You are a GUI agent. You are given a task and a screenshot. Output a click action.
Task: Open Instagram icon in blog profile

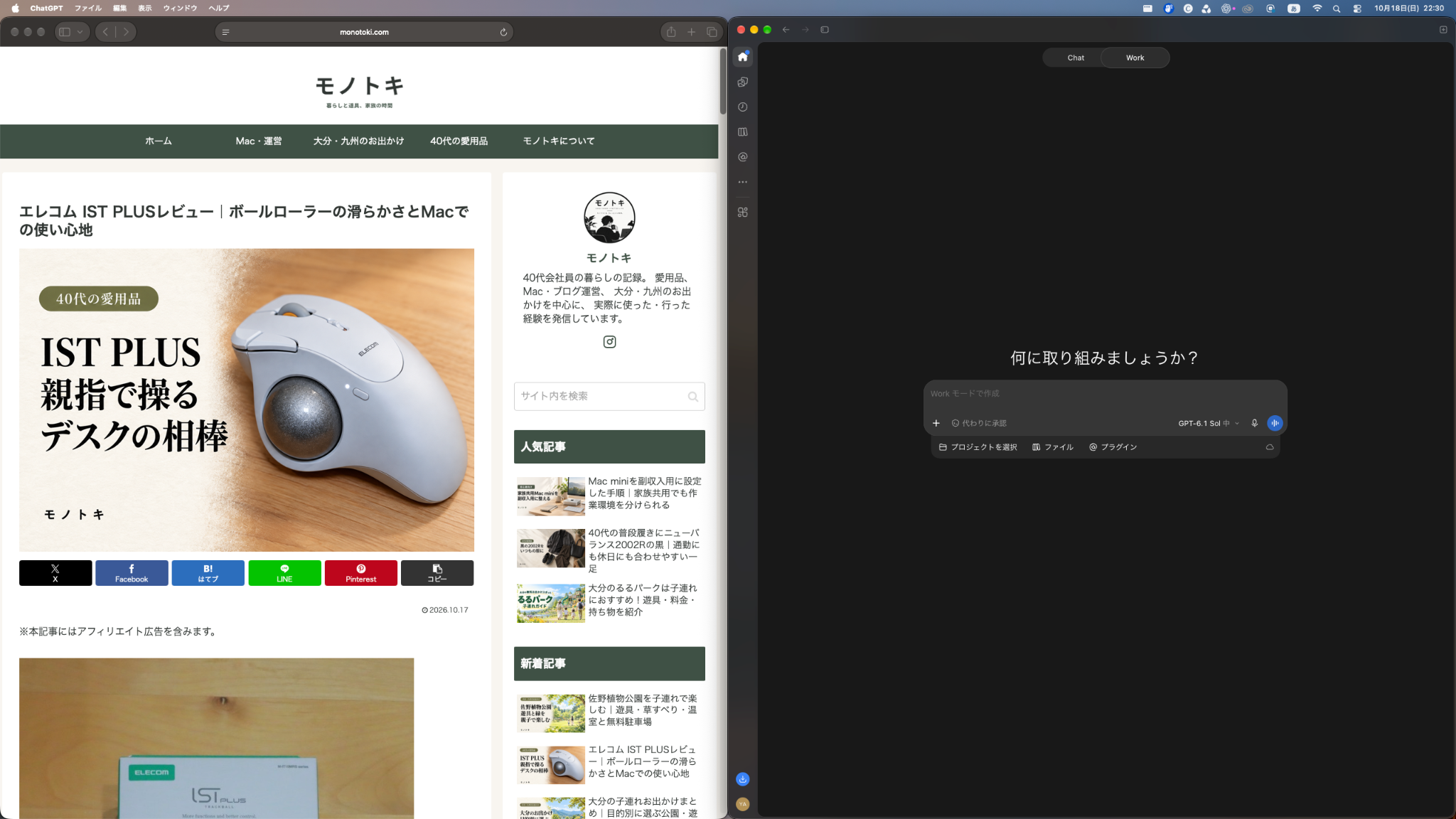(609, 342)
